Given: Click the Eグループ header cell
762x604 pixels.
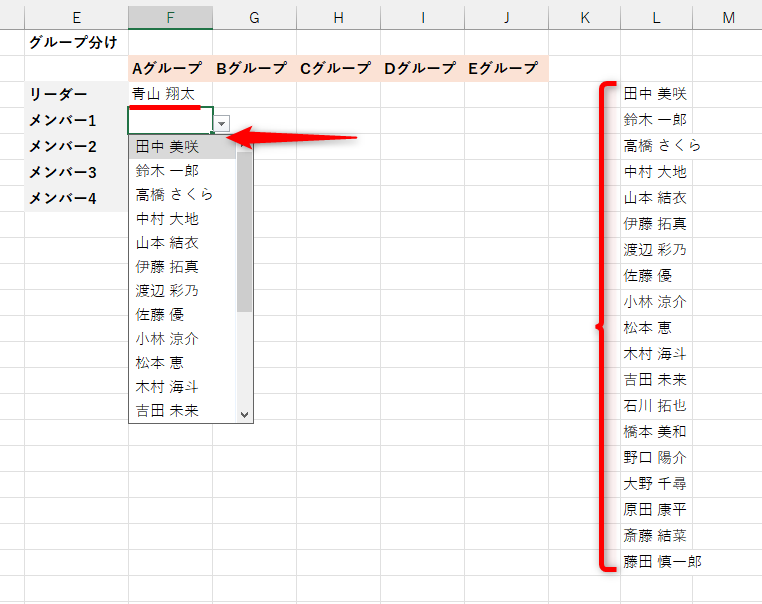Looking at the screenshot, I should coord(506,68).
